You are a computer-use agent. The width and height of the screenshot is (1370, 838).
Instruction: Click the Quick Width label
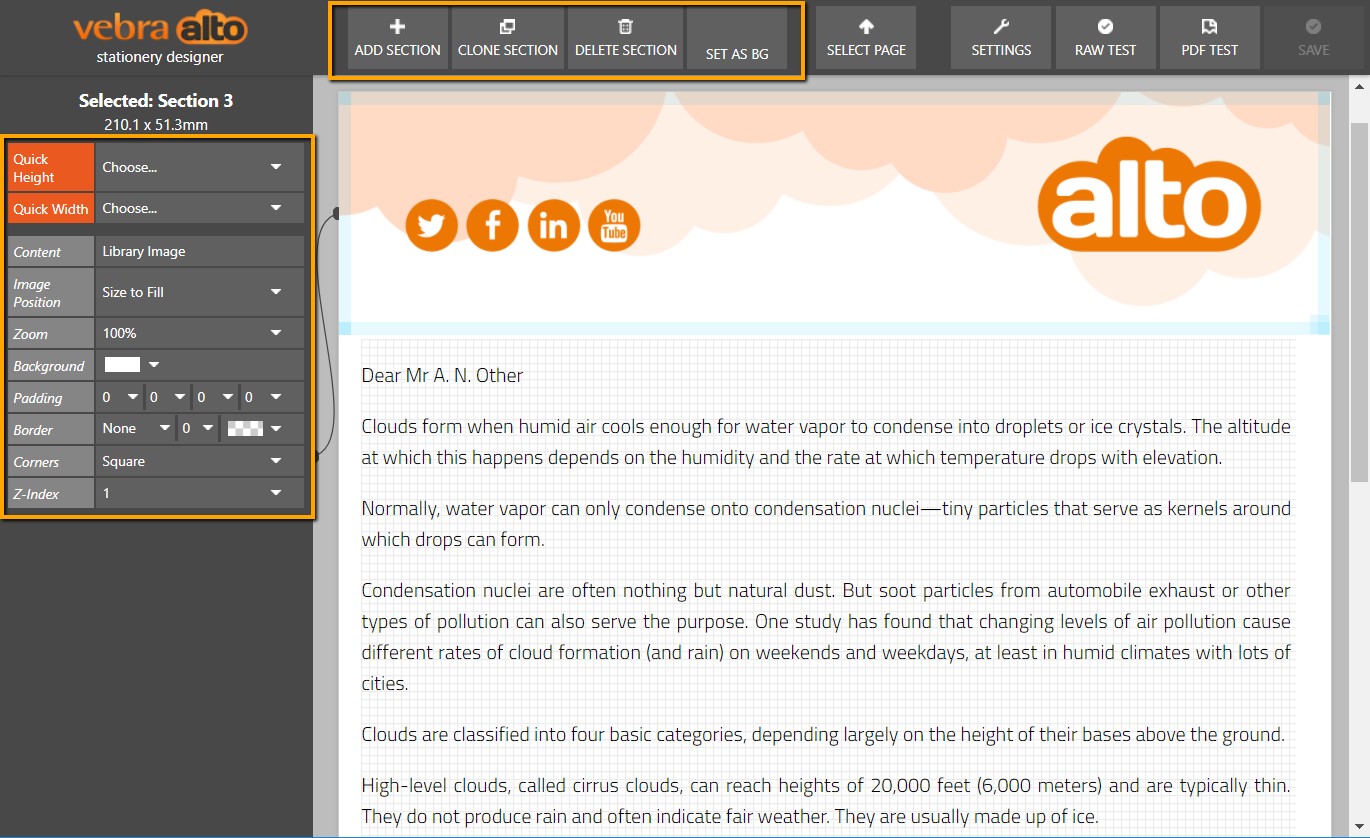coord(51,208)
